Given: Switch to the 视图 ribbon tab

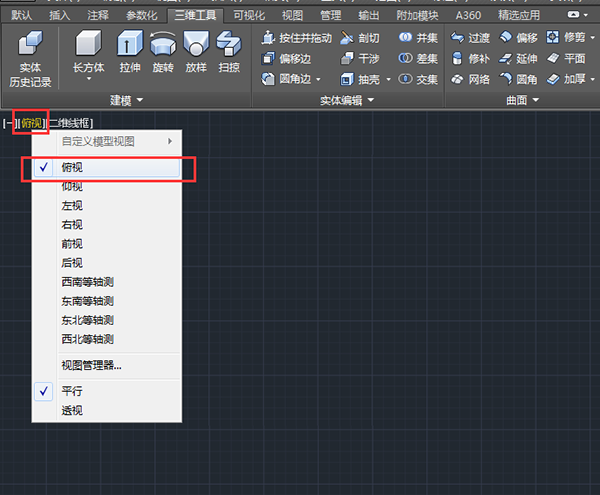Looking at the screenshot, I should coord(292,15).
